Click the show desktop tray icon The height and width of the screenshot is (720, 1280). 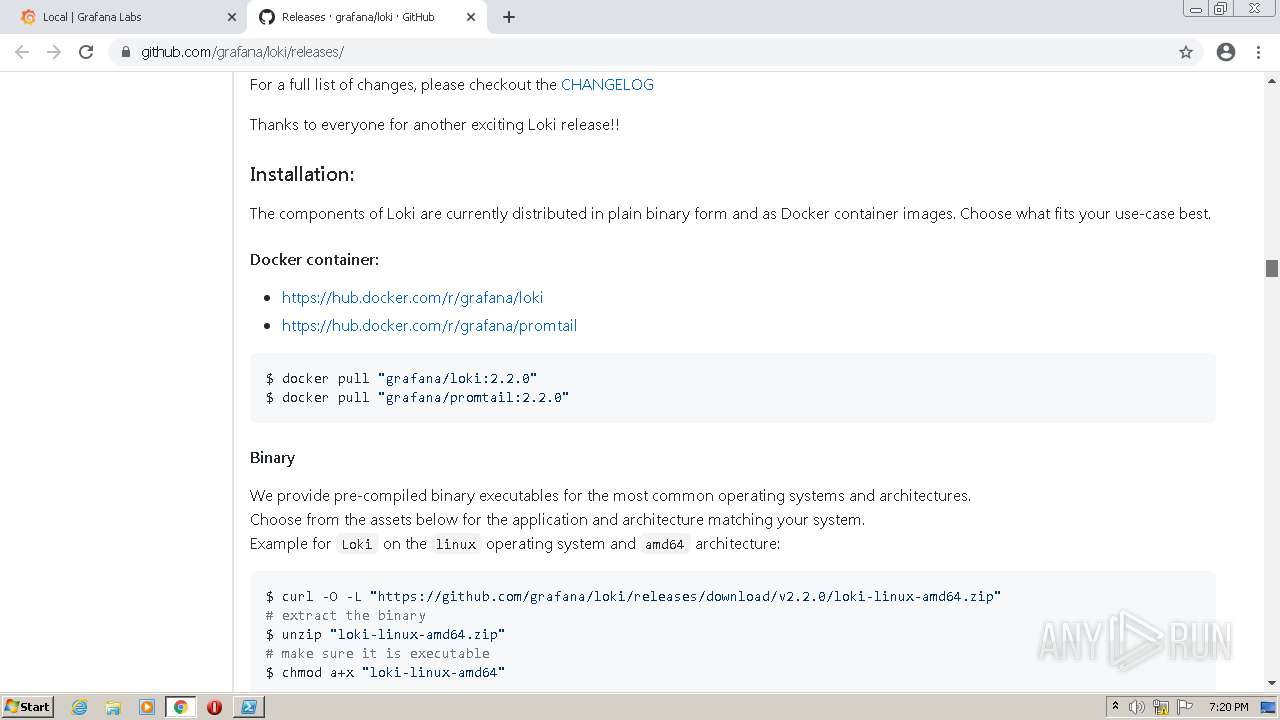pos(1268,707)
